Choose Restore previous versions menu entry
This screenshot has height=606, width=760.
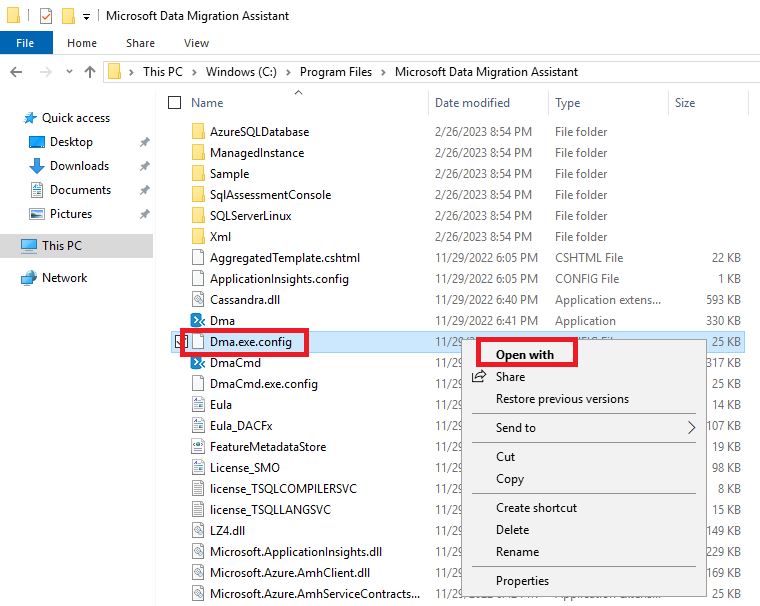[562, 399]
